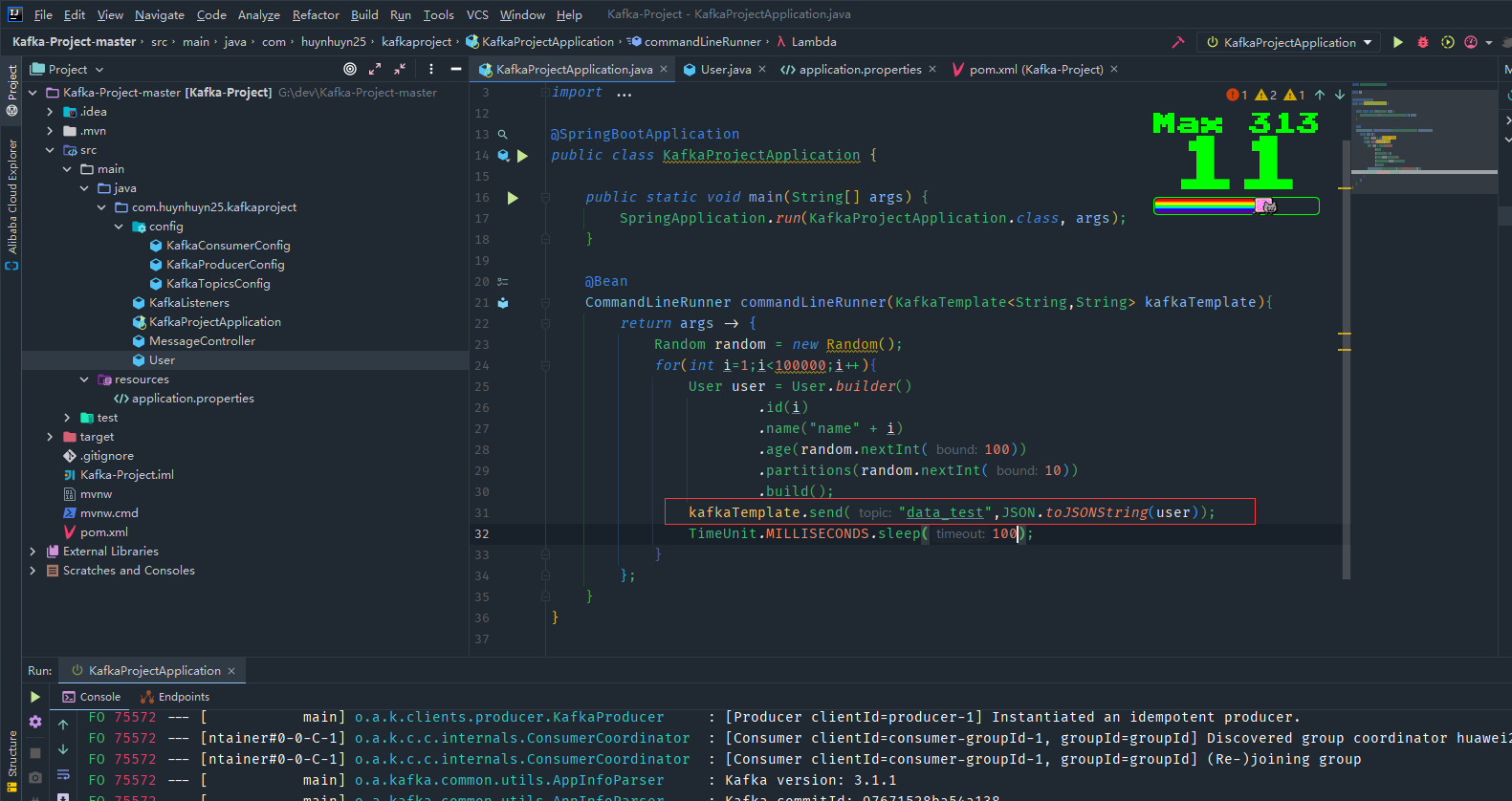
Task: Open the Refactor menu
Action: (x=316, y=14)
